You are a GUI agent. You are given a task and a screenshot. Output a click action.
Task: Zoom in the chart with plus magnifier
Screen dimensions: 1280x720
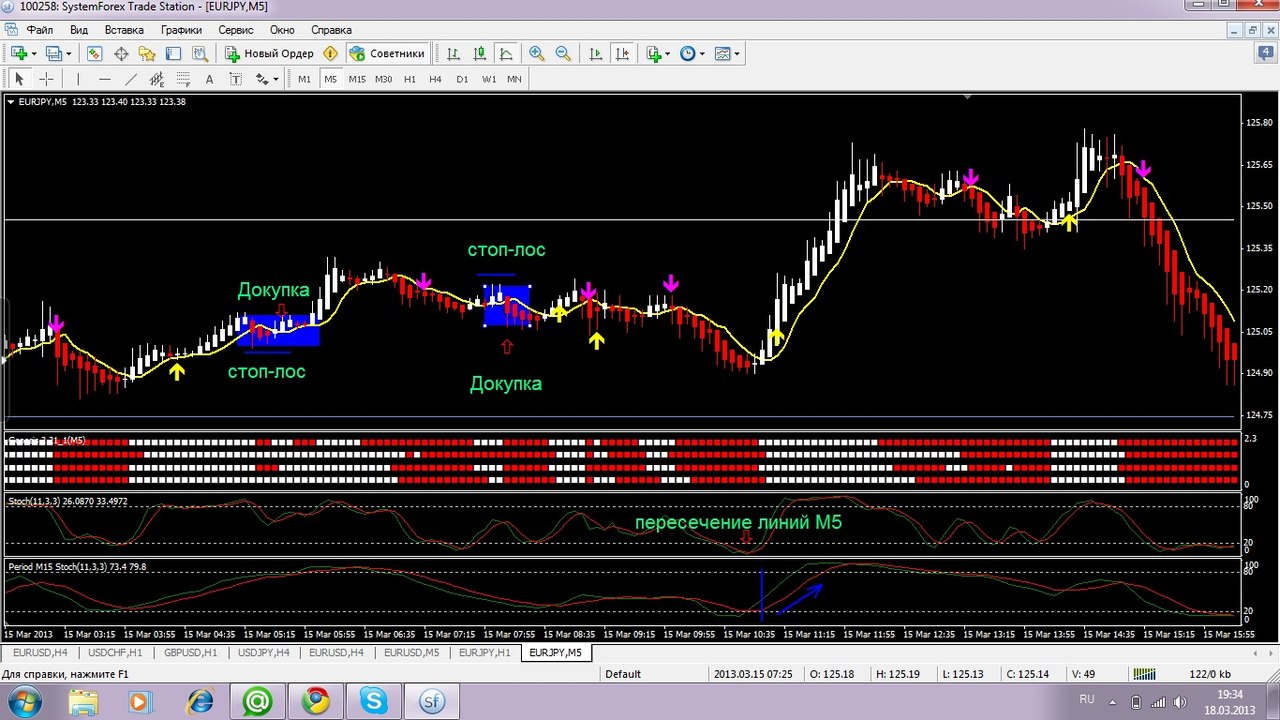[x=537, y=53]
